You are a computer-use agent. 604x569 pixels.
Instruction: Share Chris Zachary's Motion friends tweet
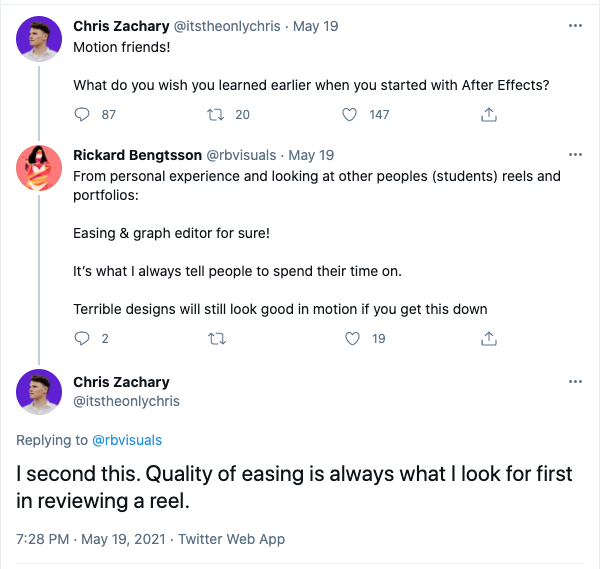tap(489, 115)
